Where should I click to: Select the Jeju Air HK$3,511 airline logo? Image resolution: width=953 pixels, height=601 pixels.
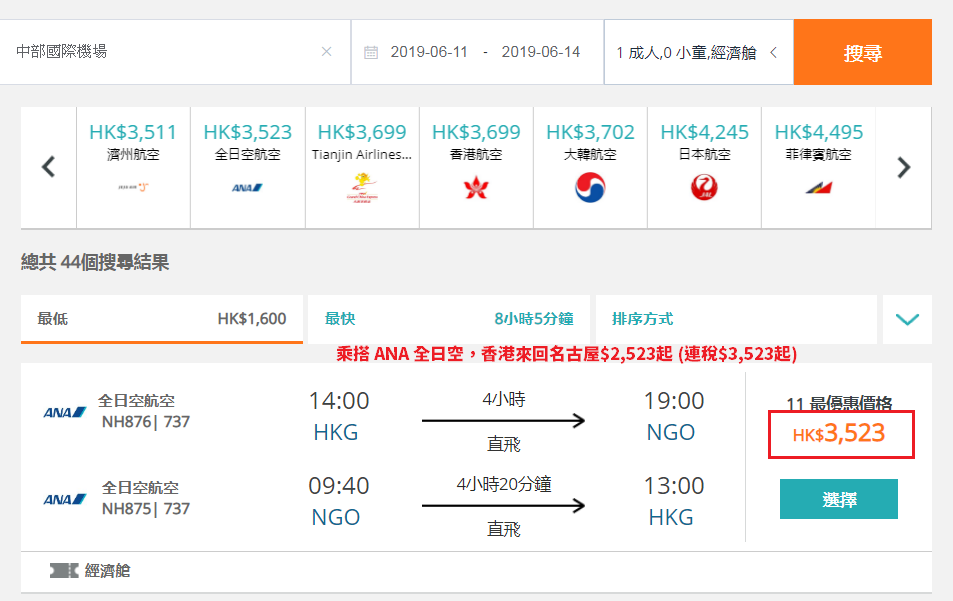133,187
